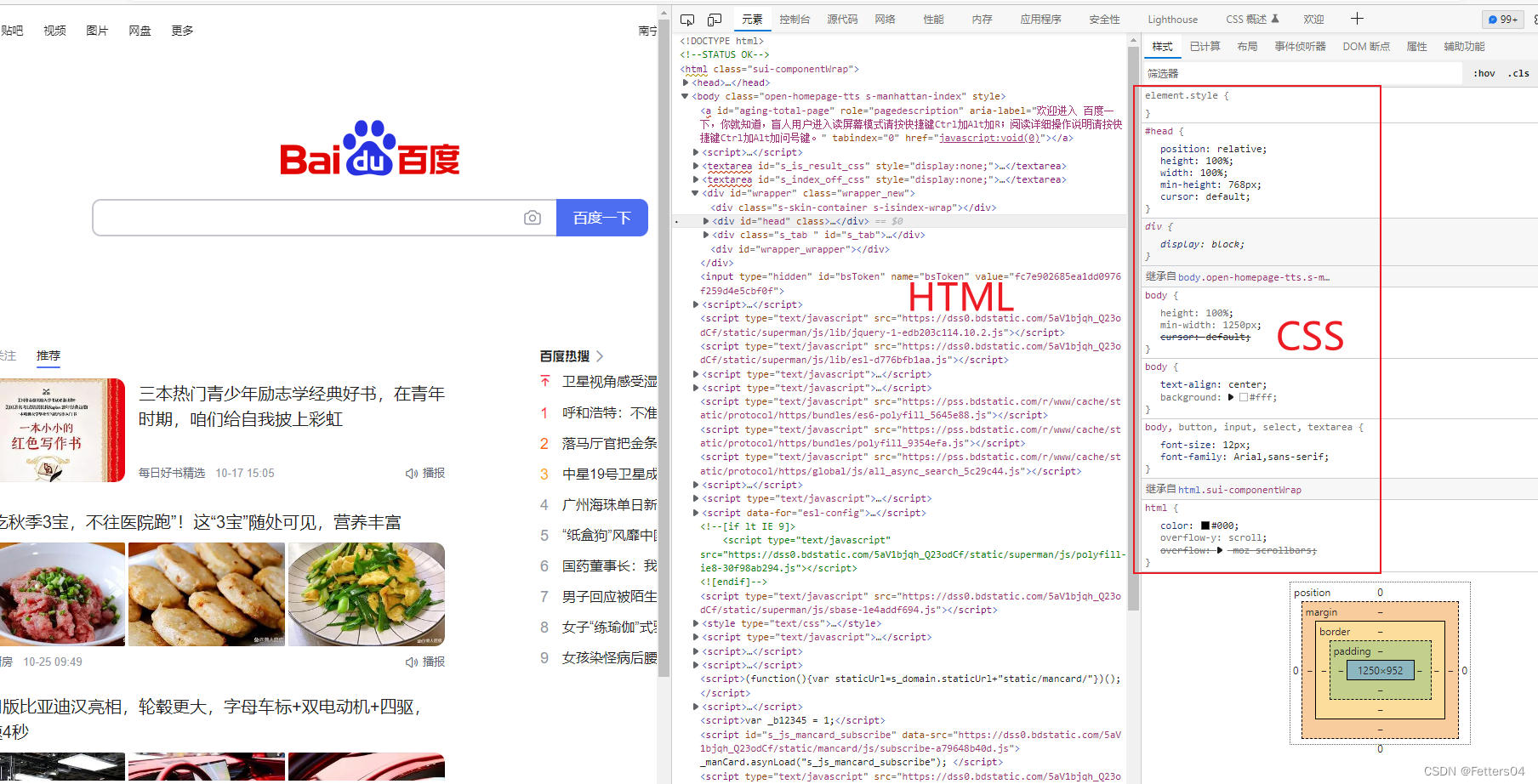Select the 辅助功能 Accessibility pane tab
This screenshot has height=784, width=1538.
click(1464, 47)
